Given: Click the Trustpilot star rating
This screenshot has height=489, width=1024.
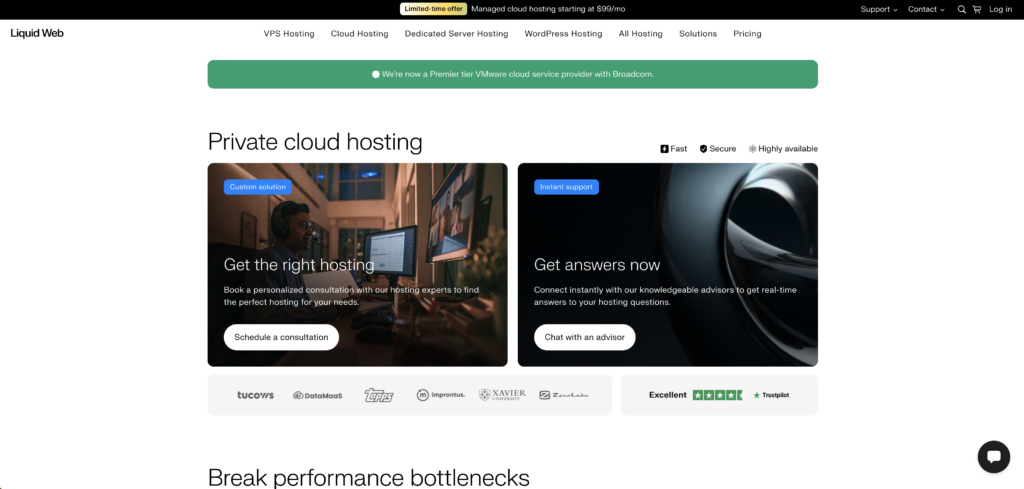Looking at the screenshot, I should (717, 395).
